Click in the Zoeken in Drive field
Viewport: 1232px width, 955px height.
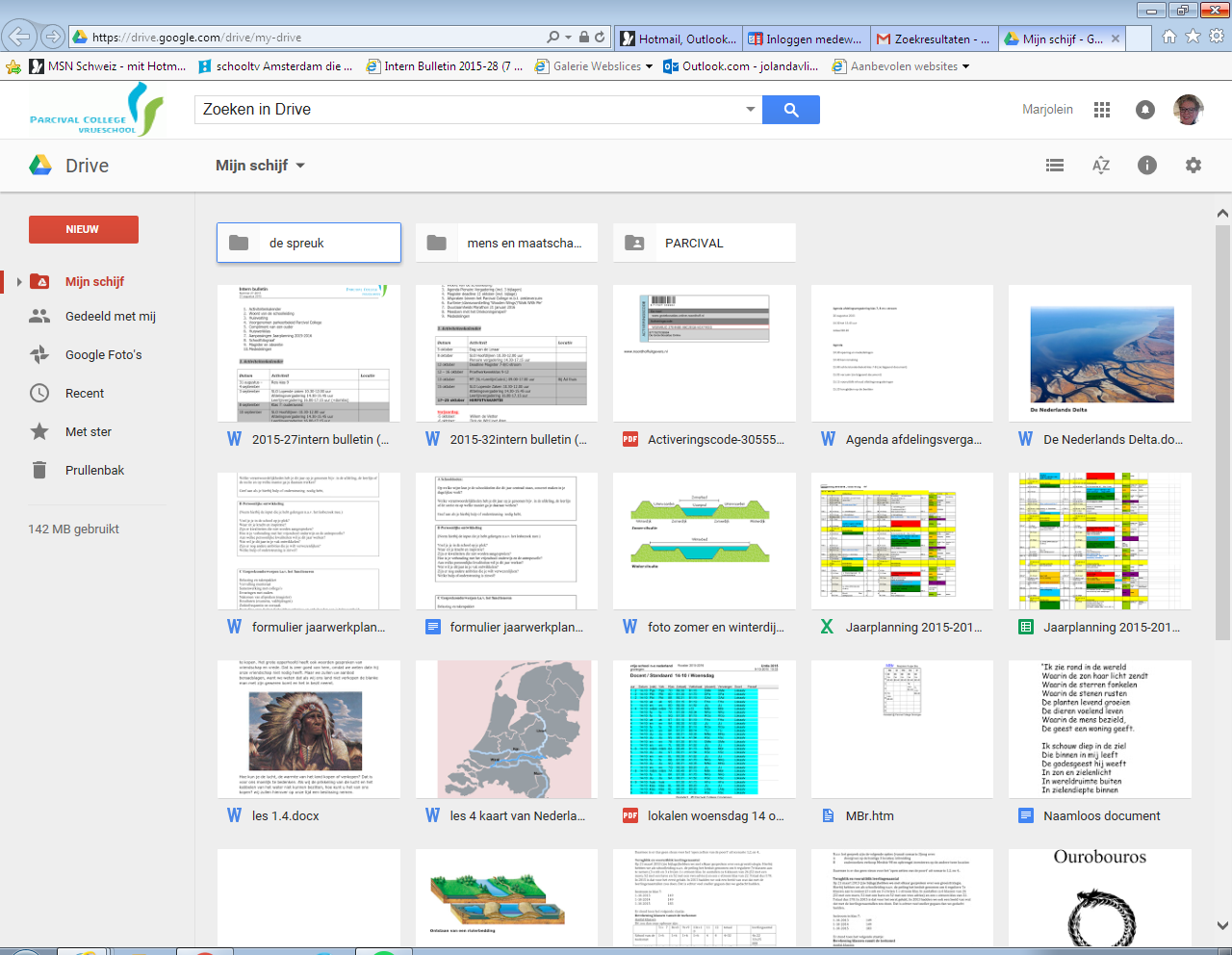(467, 110)
